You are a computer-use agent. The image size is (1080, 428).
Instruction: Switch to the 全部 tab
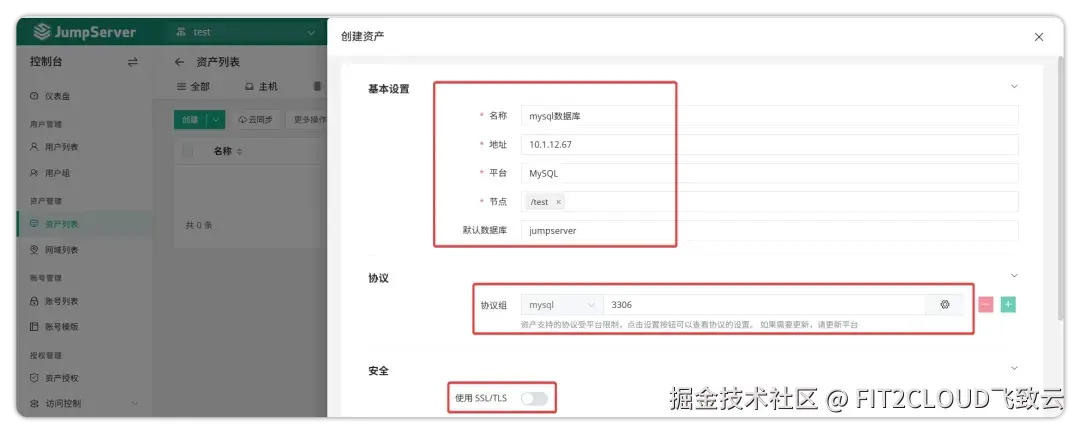pos(194,87)
